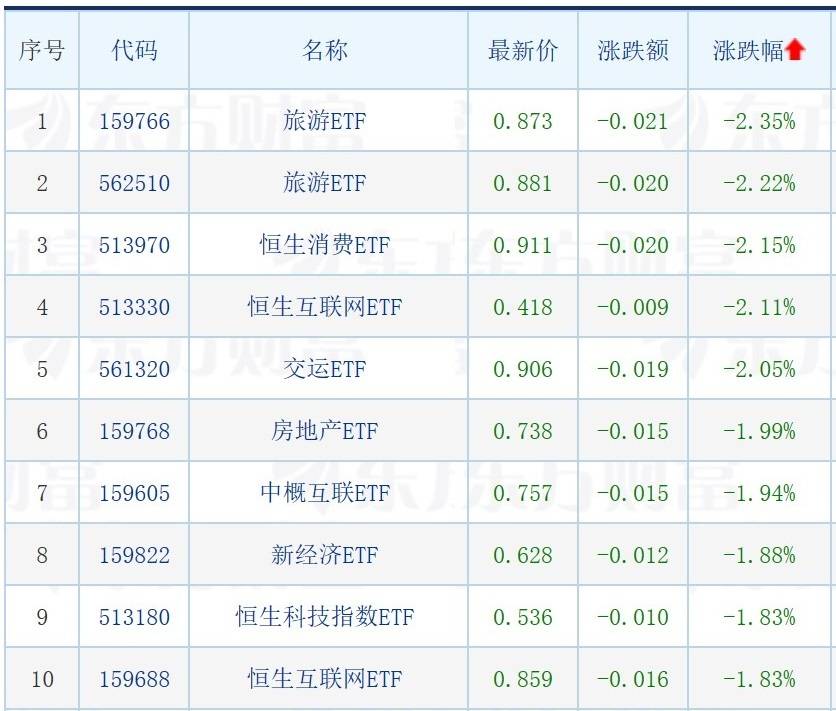The height and width of the screenshot is (711, 836).
Task: Open fund code 513180 link
Action: click(134, 617)
